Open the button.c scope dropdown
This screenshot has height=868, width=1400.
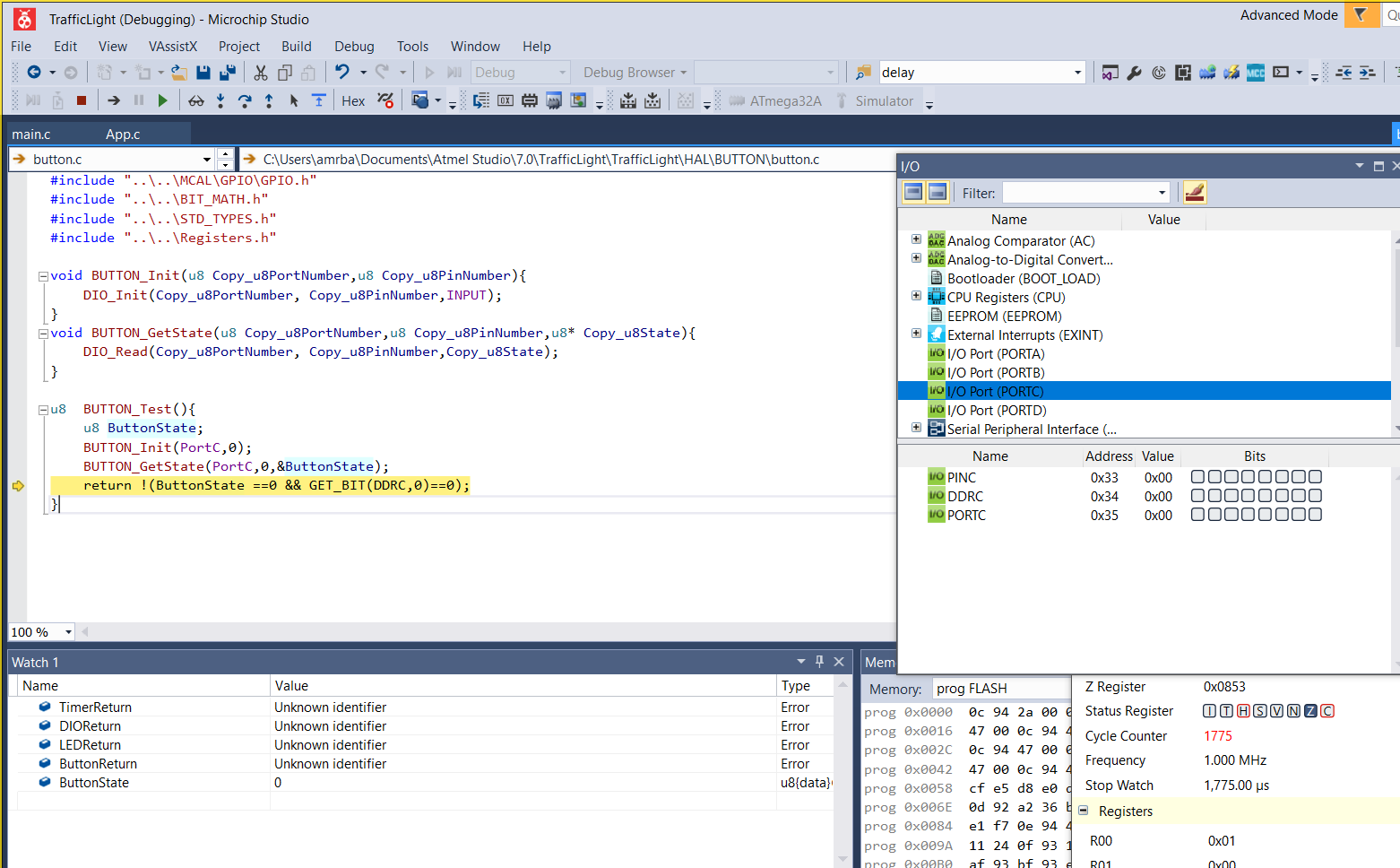(x=207, y=160)
